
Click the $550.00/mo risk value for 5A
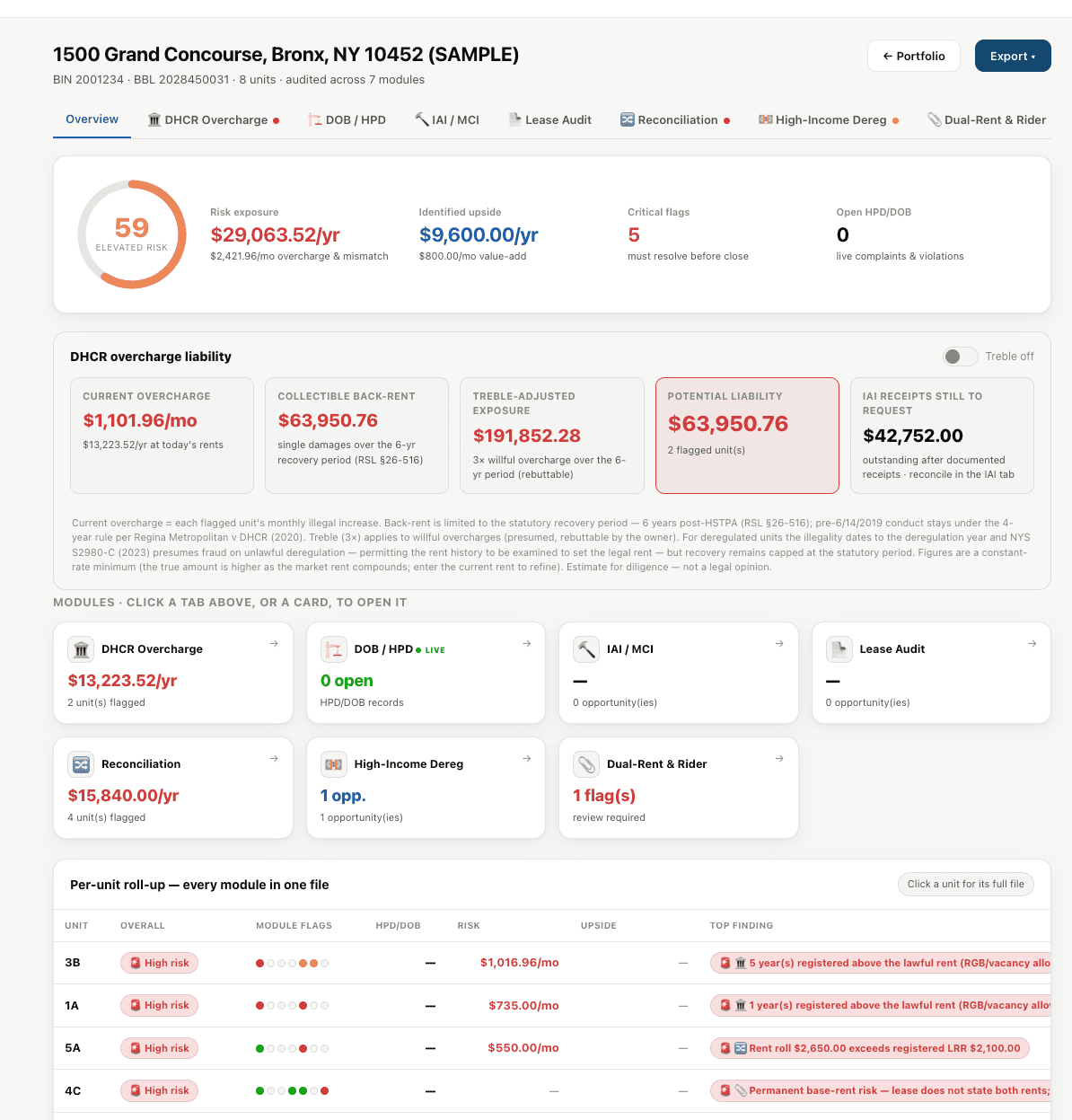coord(523,1048)
